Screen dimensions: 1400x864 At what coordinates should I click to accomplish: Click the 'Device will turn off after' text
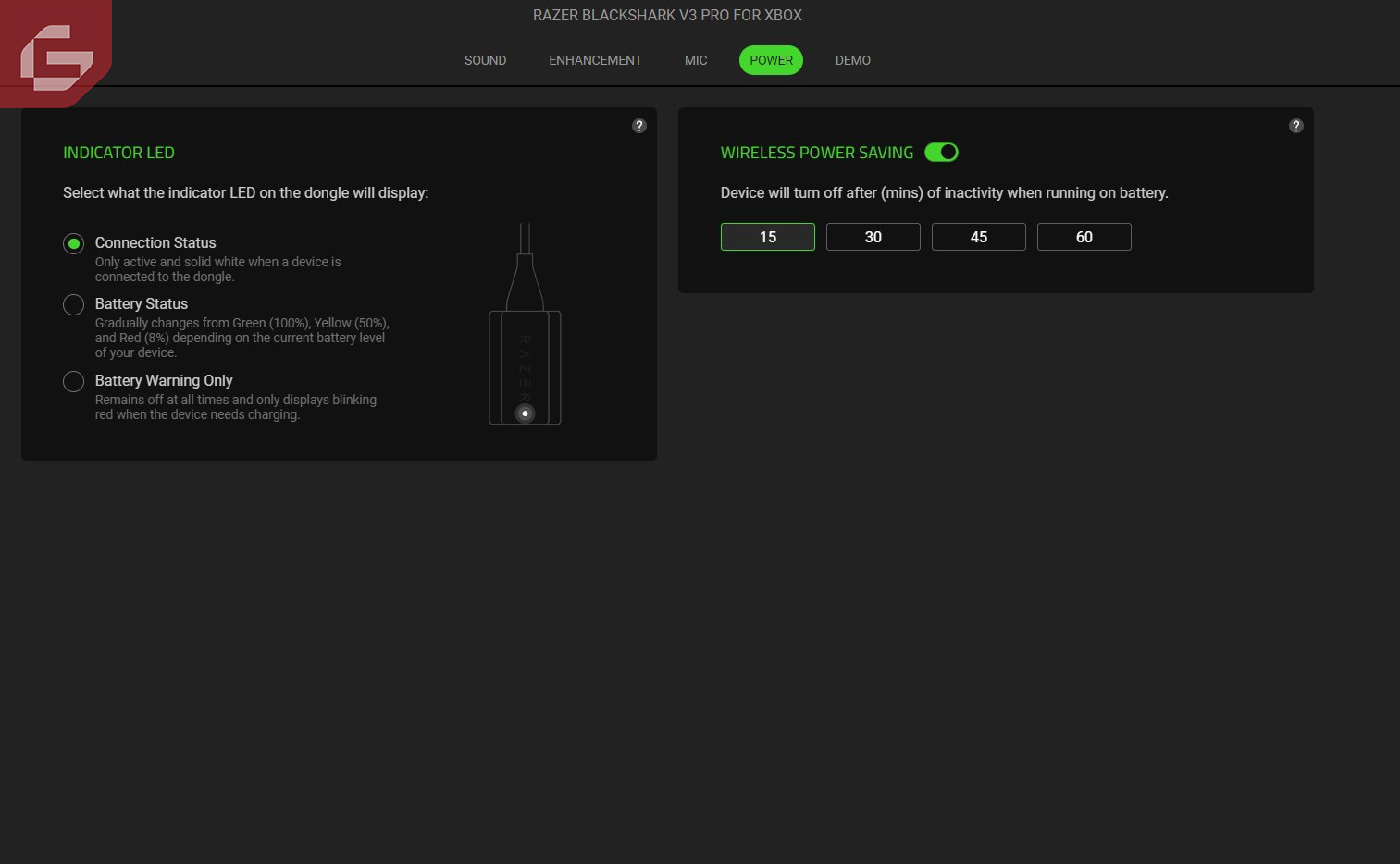coord(945,192)
